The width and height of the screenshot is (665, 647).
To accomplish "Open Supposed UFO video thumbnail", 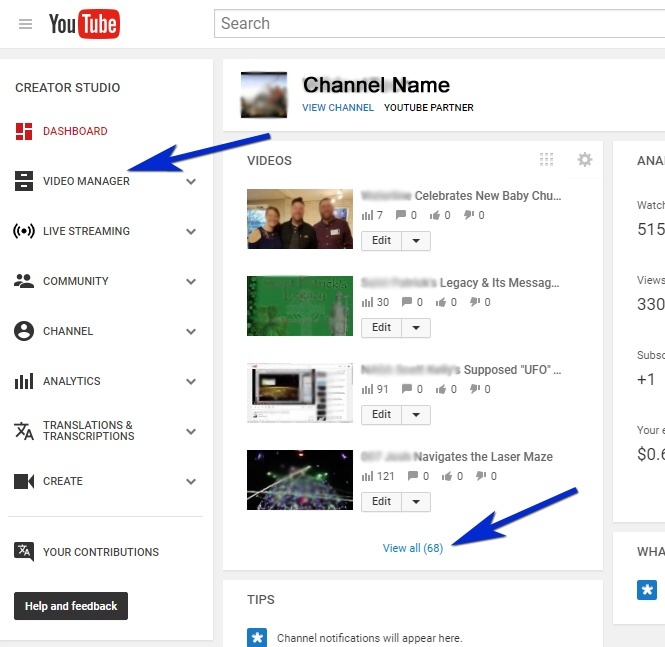I will (300, 393).
